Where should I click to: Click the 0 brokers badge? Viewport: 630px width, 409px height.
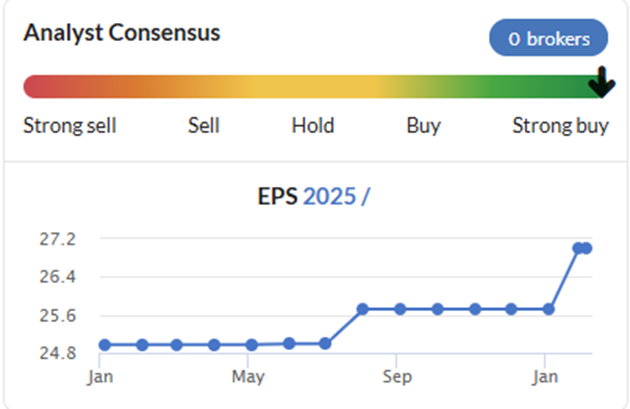coord(548,37)
